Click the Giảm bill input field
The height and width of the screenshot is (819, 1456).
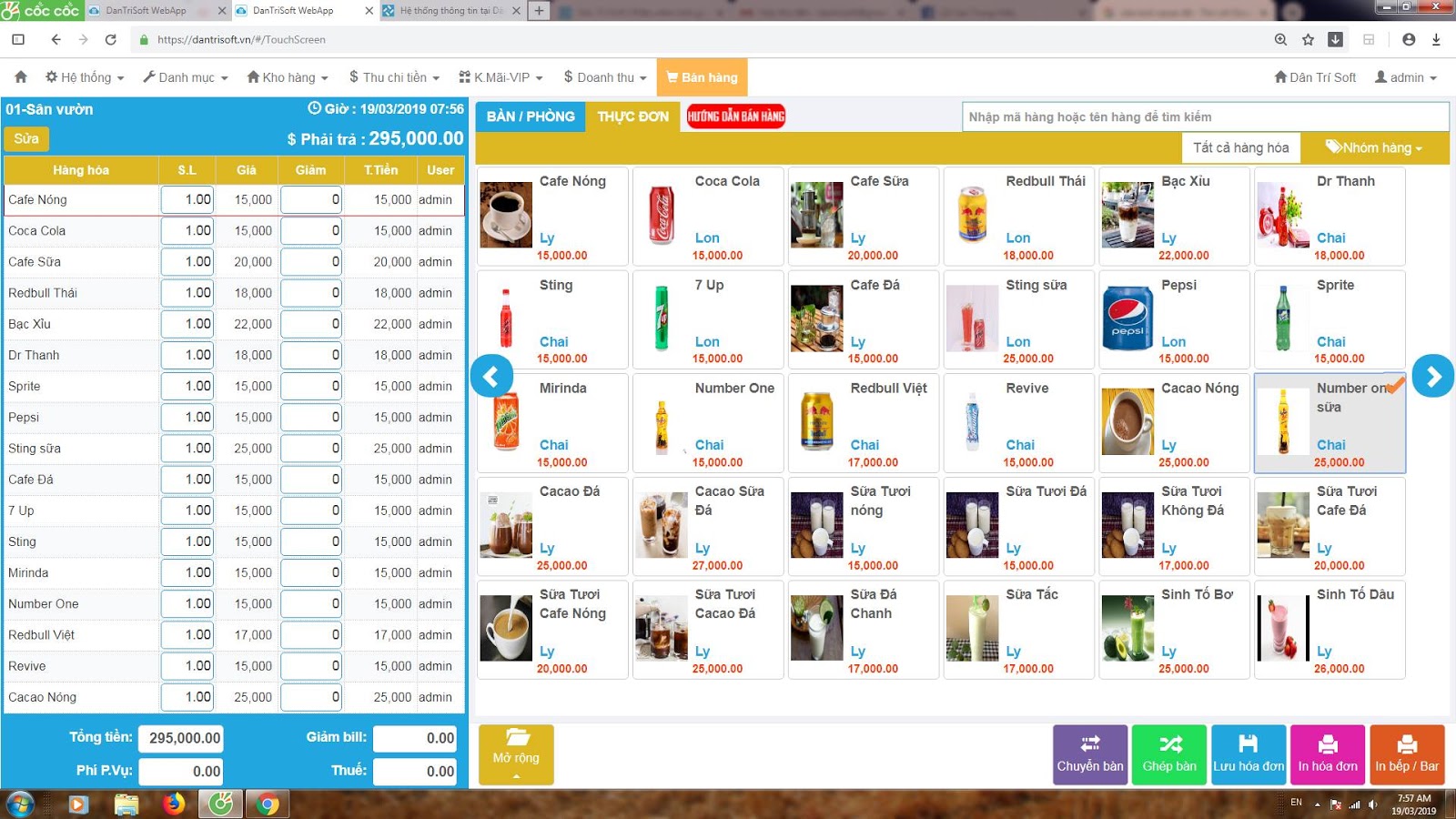(x=415, y=738)
